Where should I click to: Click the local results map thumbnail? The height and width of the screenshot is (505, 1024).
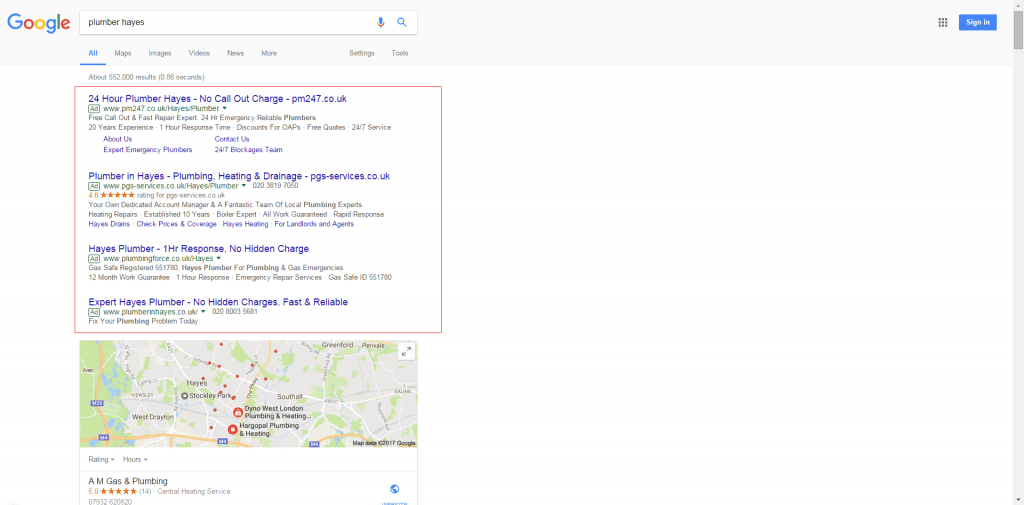tap(249, 394)
